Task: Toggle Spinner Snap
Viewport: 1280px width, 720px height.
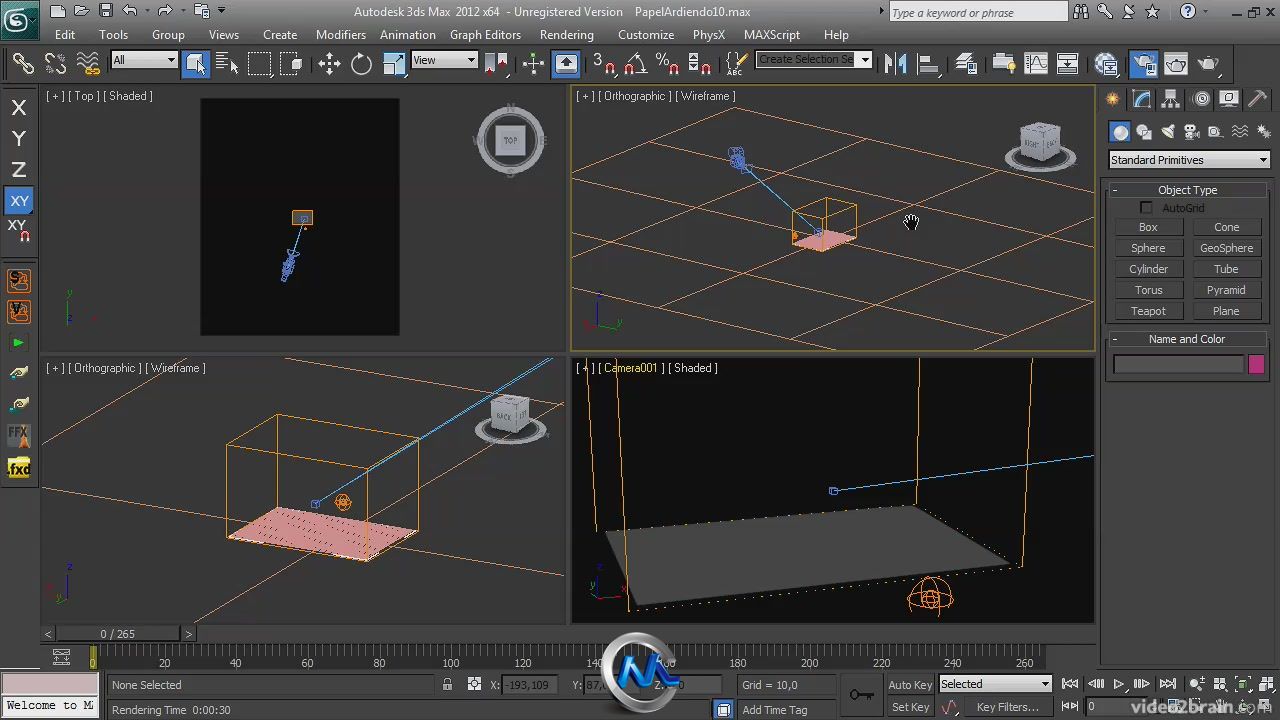Action: tap(699, 64)
